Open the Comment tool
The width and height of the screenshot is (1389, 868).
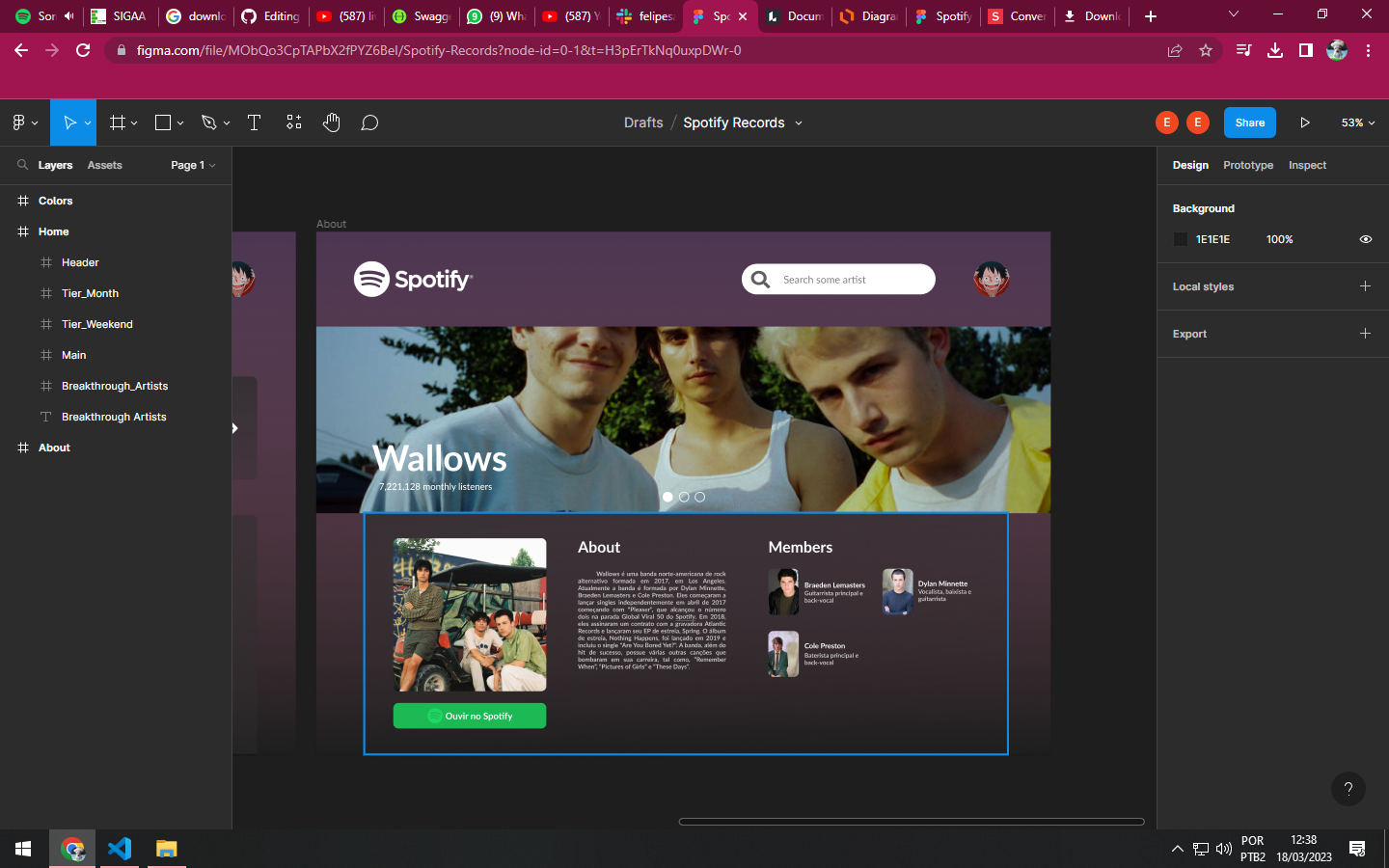369,122
